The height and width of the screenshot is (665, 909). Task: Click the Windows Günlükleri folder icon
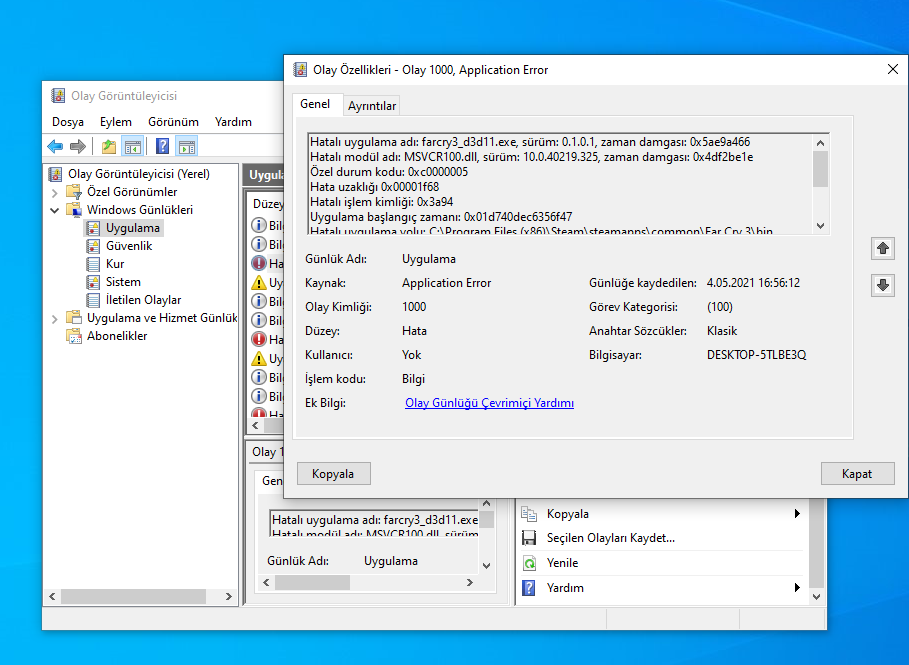coord(74,210)
